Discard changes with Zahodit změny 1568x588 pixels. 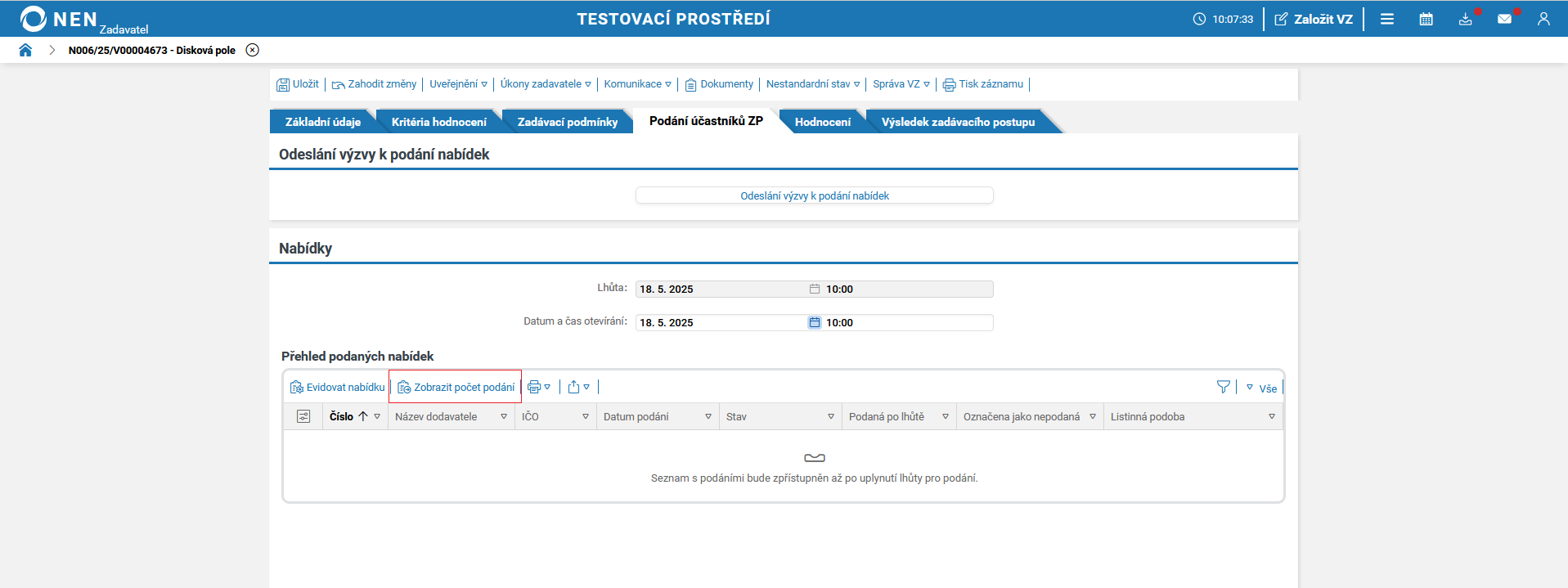pyautogui.click(x=374, y=84)
